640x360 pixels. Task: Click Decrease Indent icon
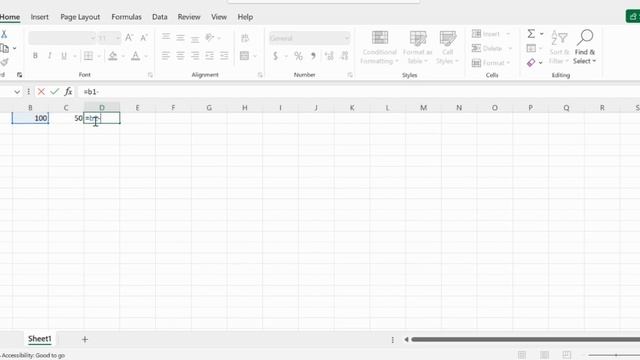(x=209, y=56)
